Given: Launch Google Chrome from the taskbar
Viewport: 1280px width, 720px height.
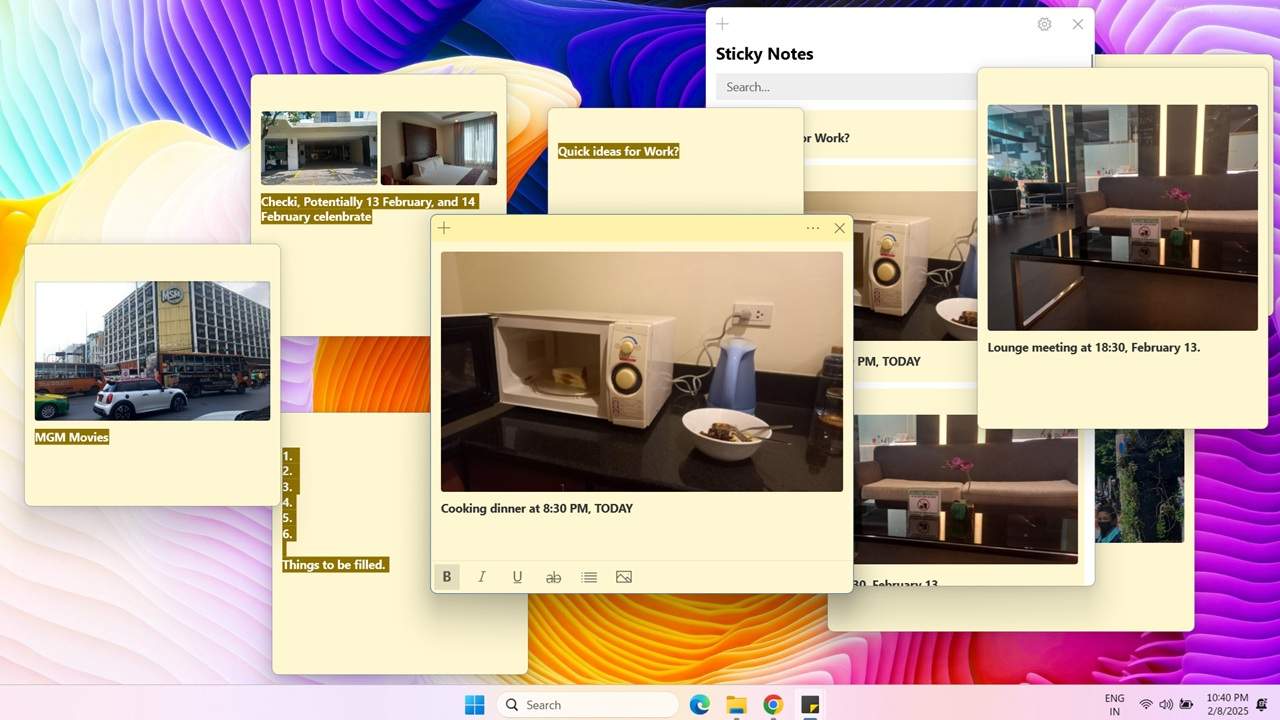Looking at the screenshot, I should tap(772, 704).
